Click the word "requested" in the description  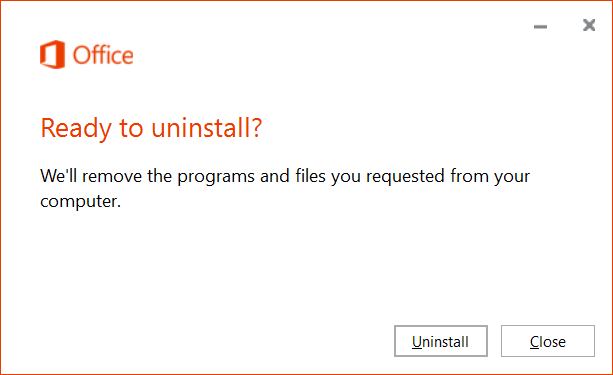[x=405, y=176]
